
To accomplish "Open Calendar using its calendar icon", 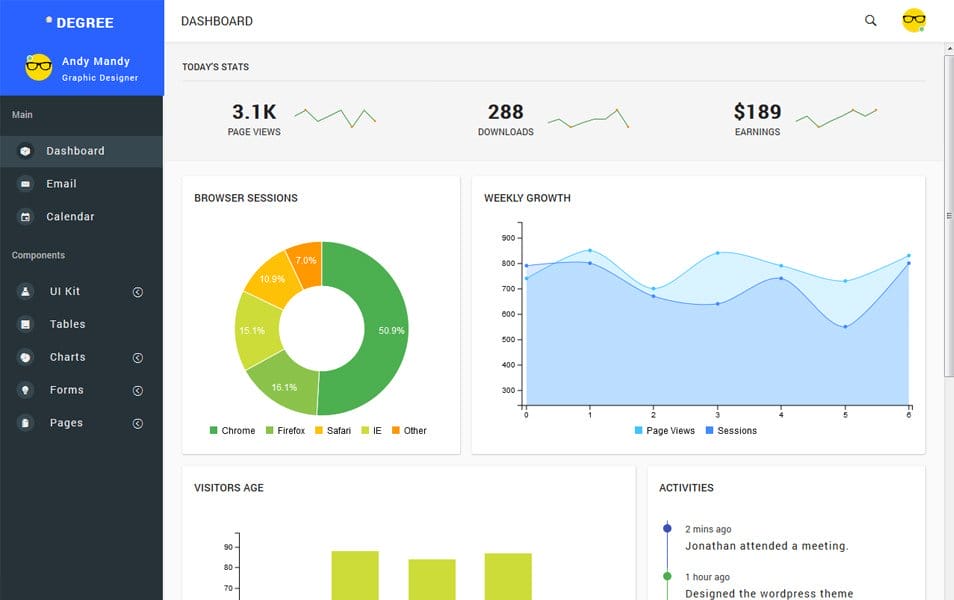I will (x=24, y=216).
